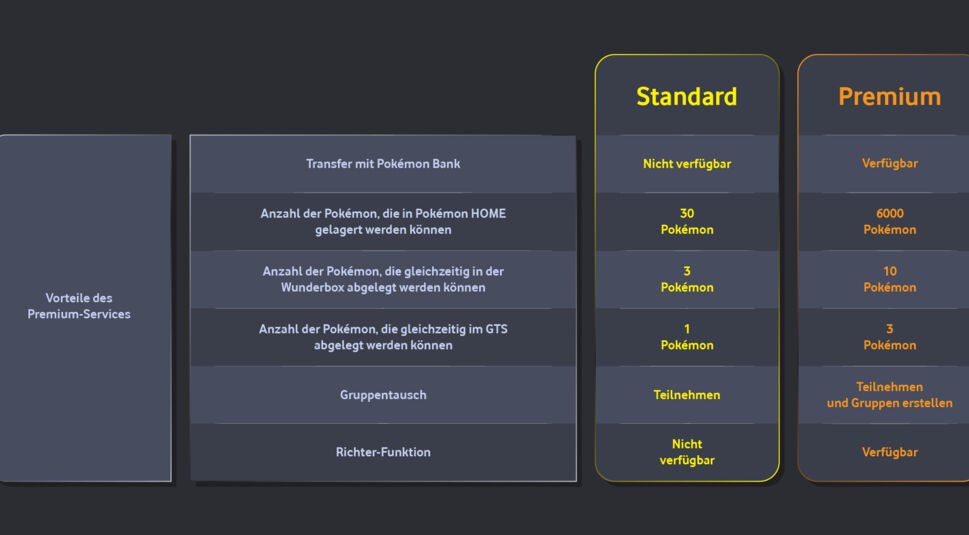Select Premium's Verfügbar for Richter-Funktion
The height and width of the screenshot is (535, 969).
tap(889, 452)
